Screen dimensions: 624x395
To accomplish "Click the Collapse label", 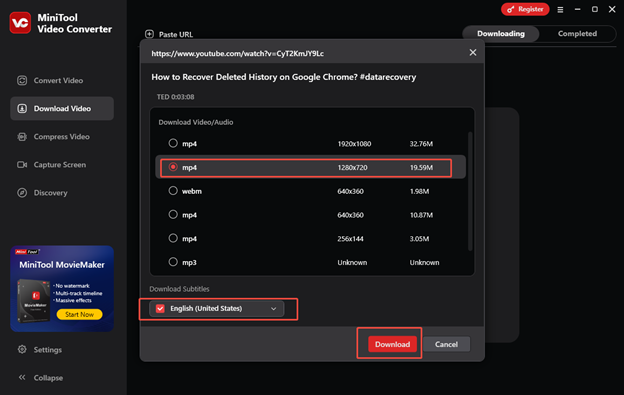I will [48, 378].
